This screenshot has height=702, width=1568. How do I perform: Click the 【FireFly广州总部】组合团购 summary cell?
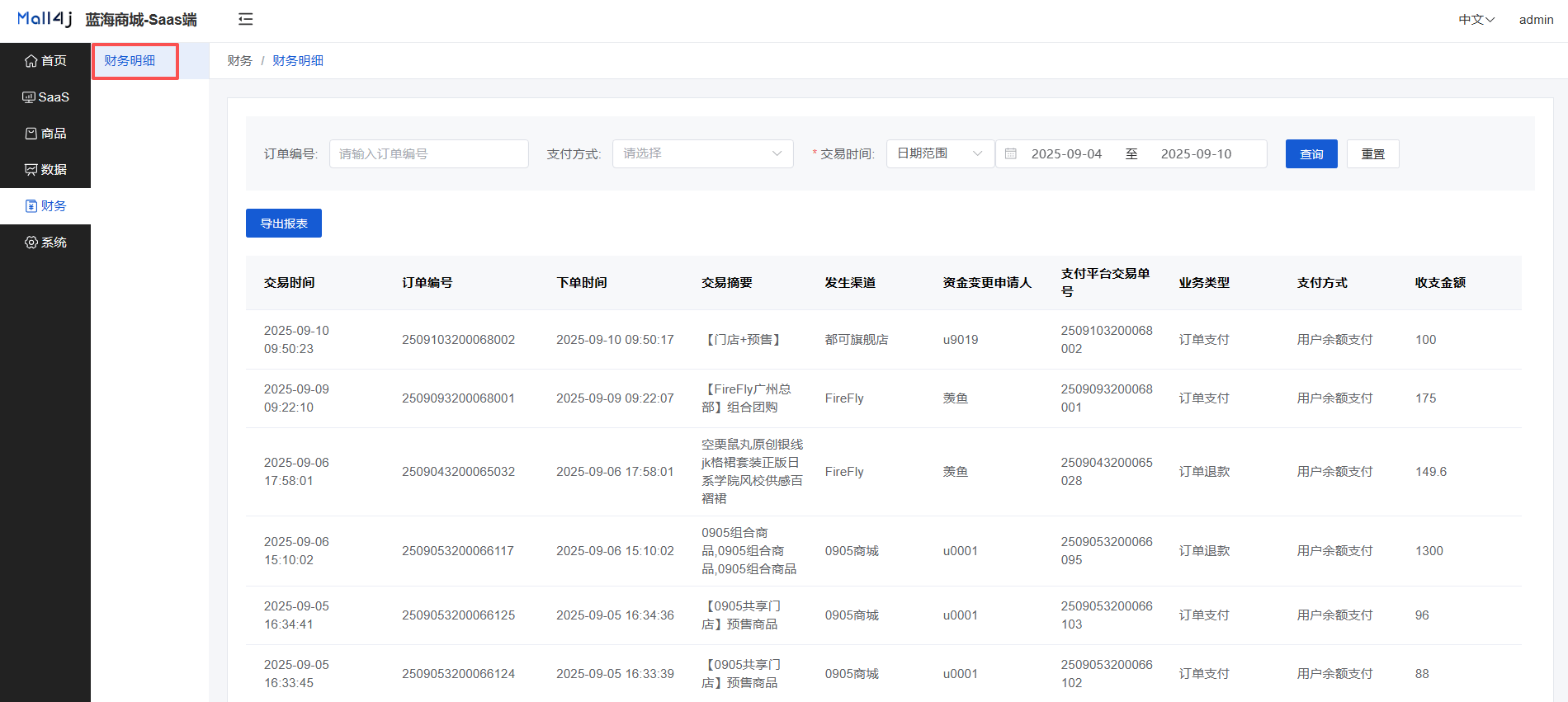click(746, 398)
